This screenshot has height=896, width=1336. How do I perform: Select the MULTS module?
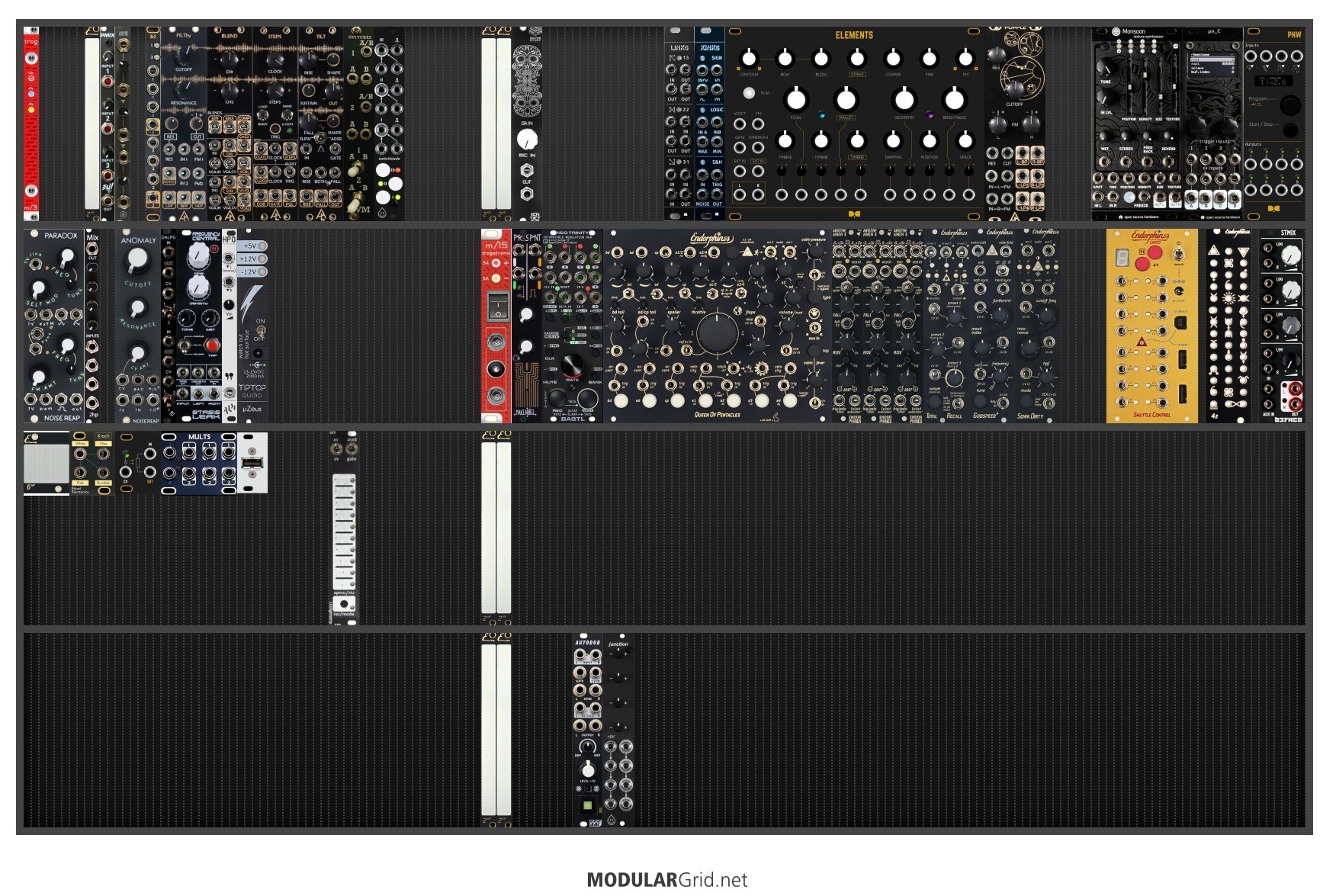tap(199, 463)
